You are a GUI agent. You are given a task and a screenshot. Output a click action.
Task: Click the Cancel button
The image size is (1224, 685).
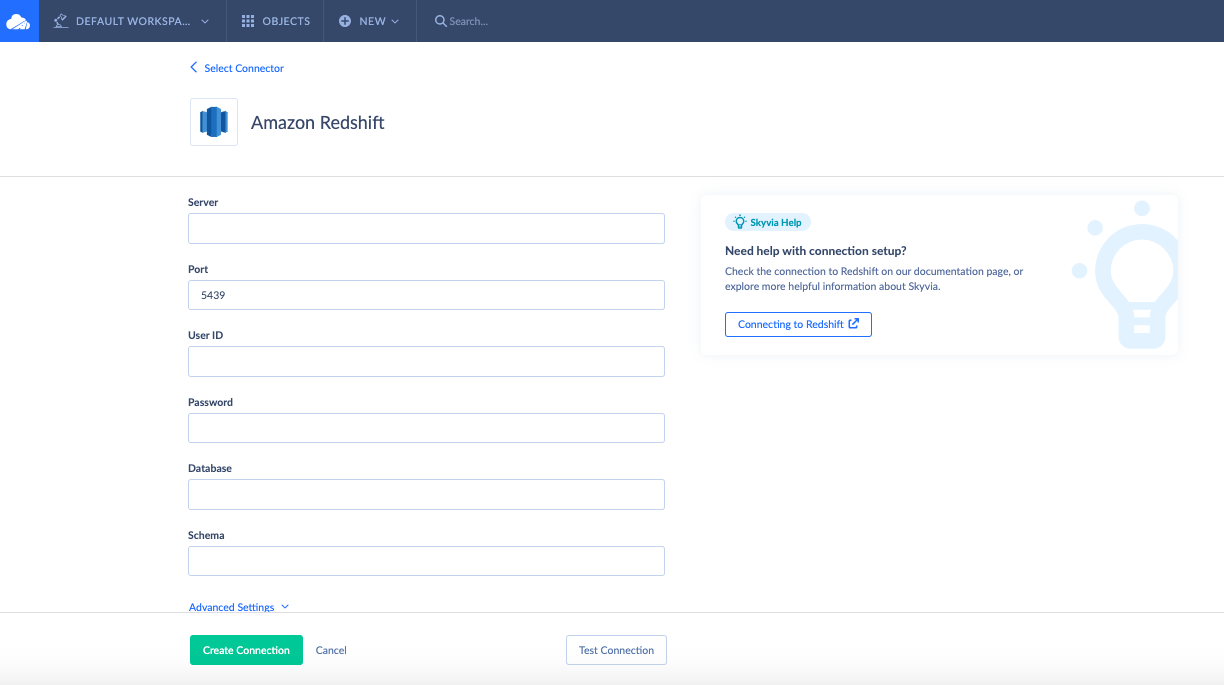(x=331, y=649)
